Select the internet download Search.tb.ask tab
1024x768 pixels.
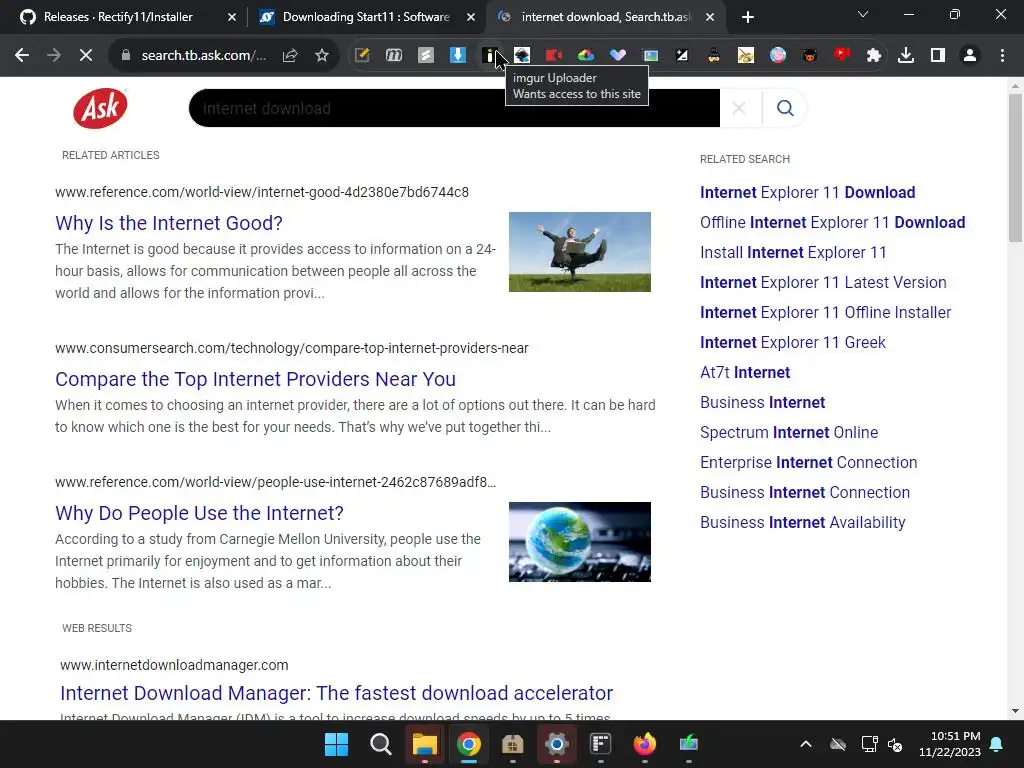605,17
